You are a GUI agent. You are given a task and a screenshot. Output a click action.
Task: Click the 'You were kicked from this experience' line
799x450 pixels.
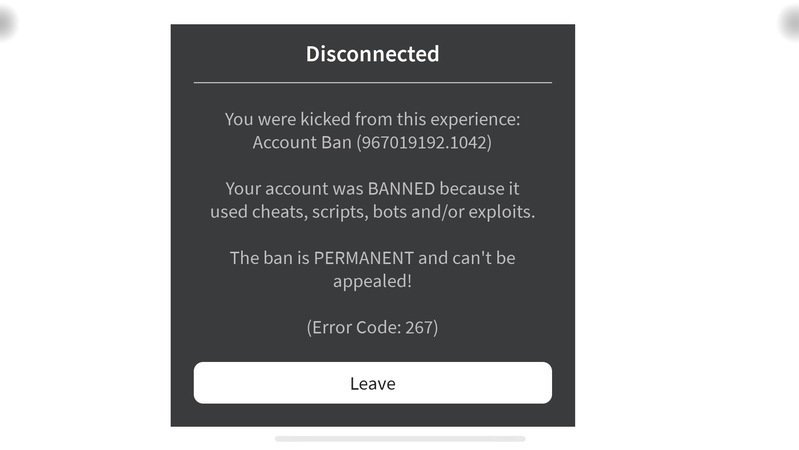[372, 119]
